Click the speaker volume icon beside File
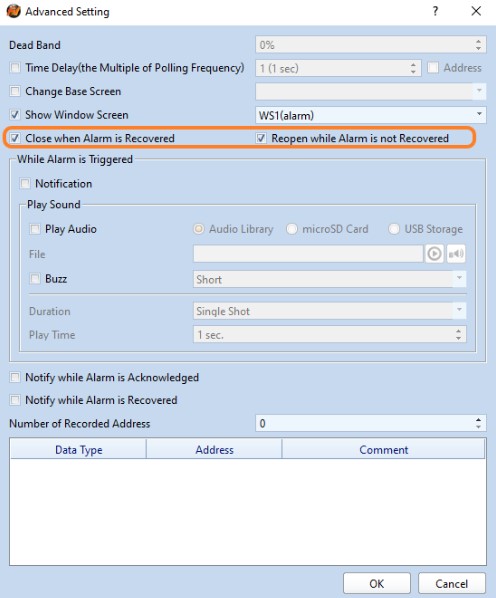 pyautogui.click(x=456, y=254)
